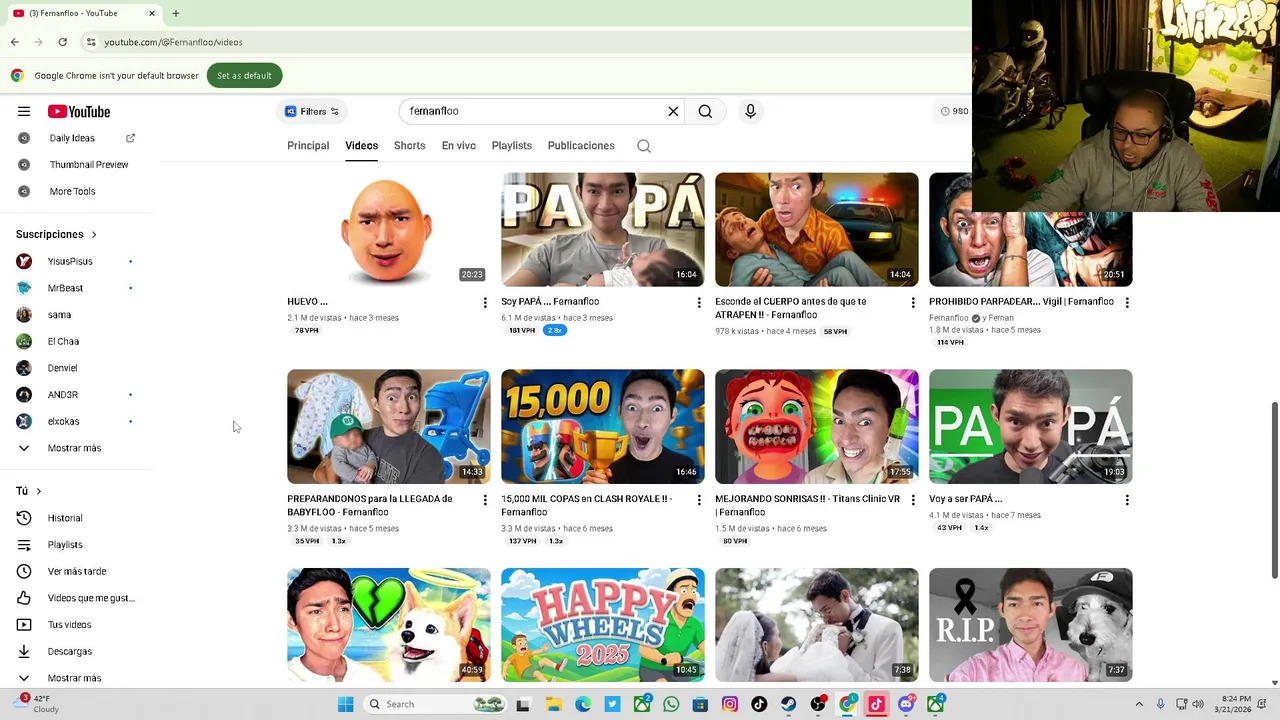
Task: Open the system volume control in the tray
Action: click(x=1198, y=704)
